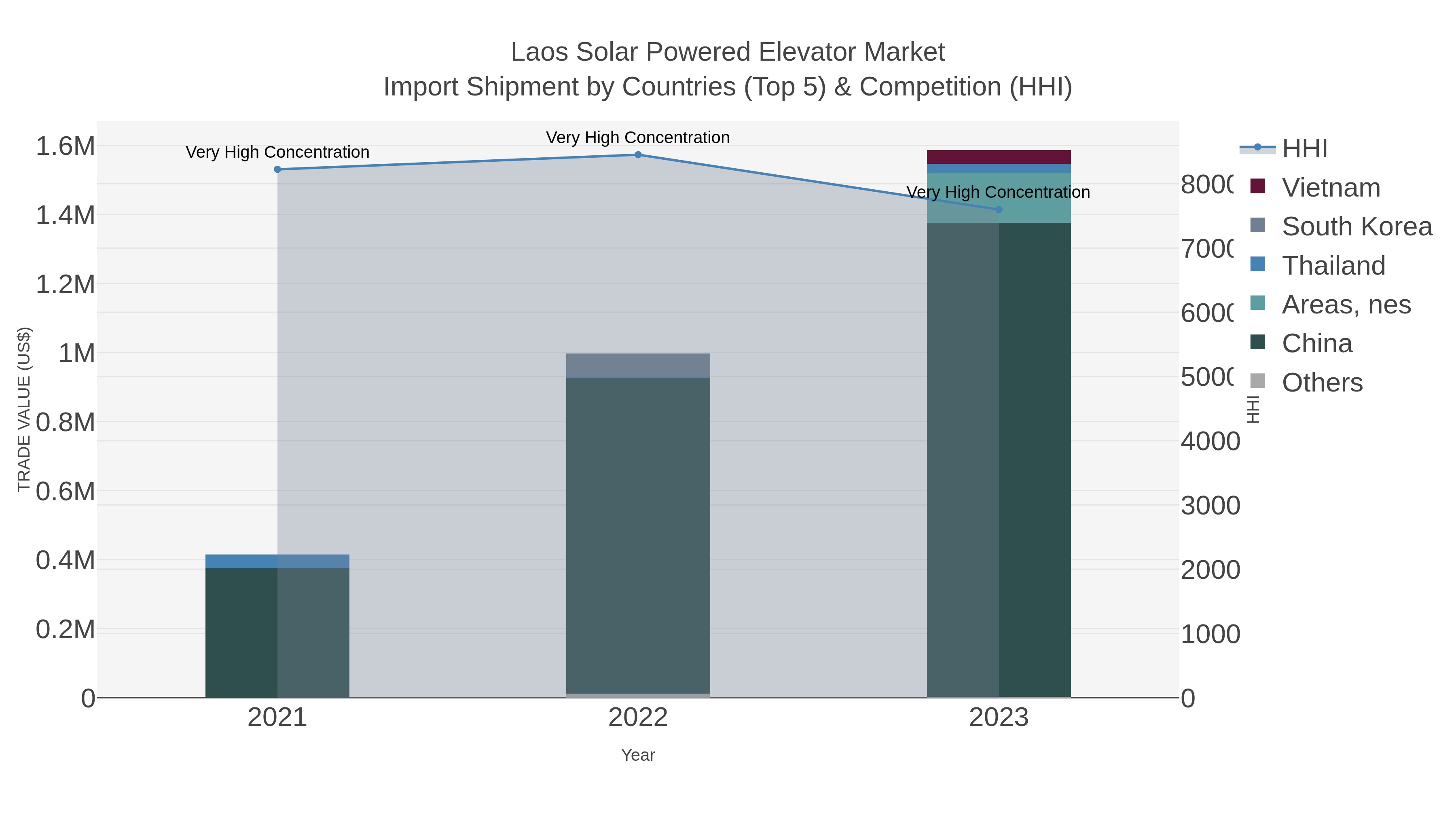
Task: Click the China dark green legend swatch
Action: coord(1257,342)
